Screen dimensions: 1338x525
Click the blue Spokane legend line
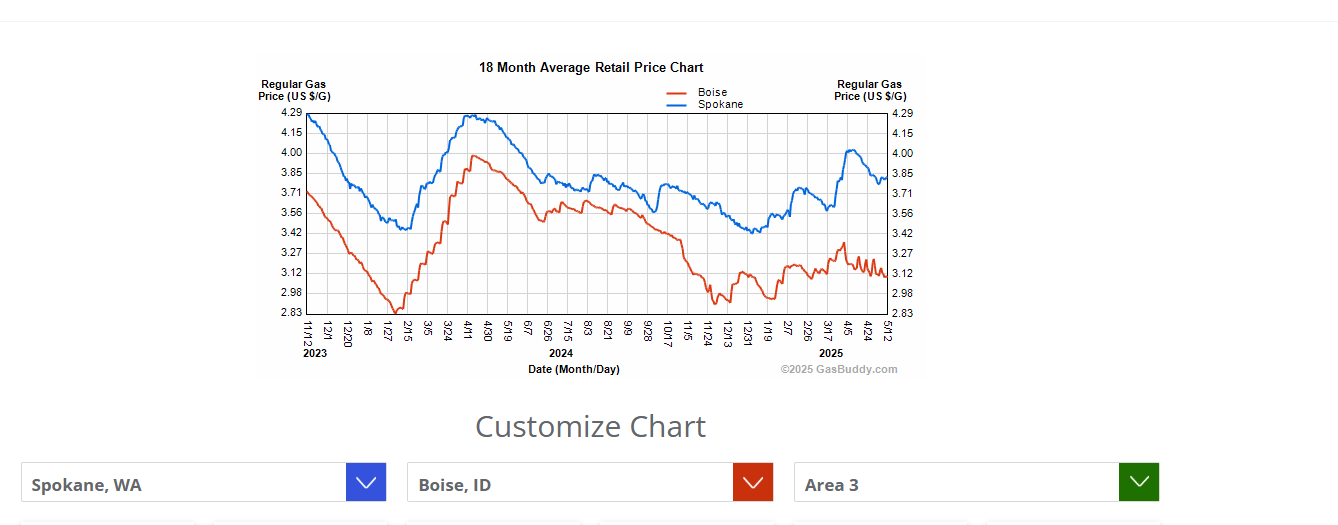[677, 104]
